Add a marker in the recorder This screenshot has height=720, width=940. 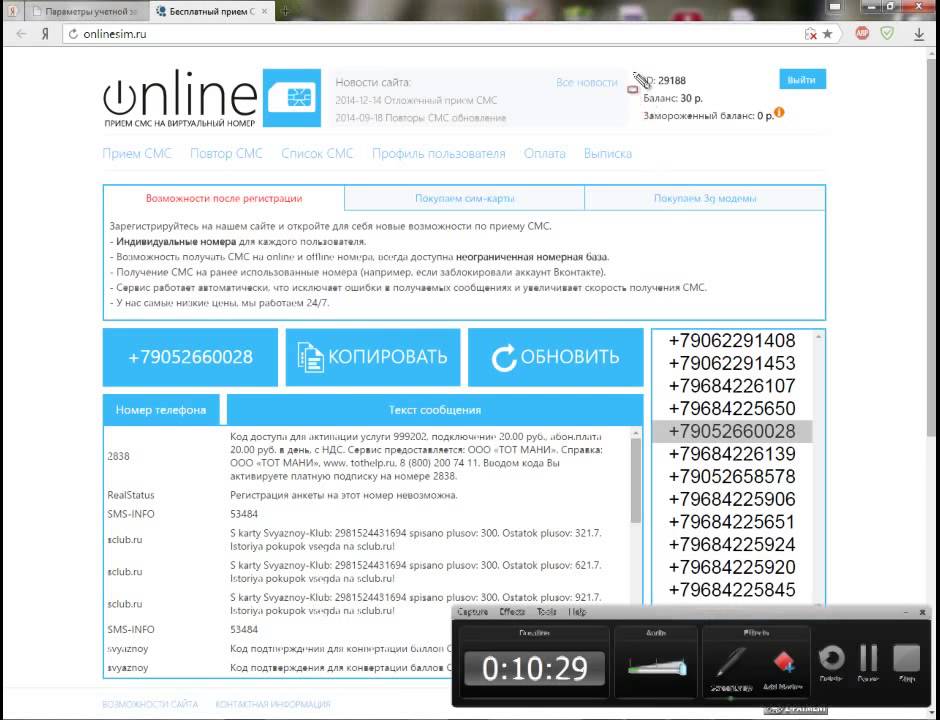(x=783, y=663)
